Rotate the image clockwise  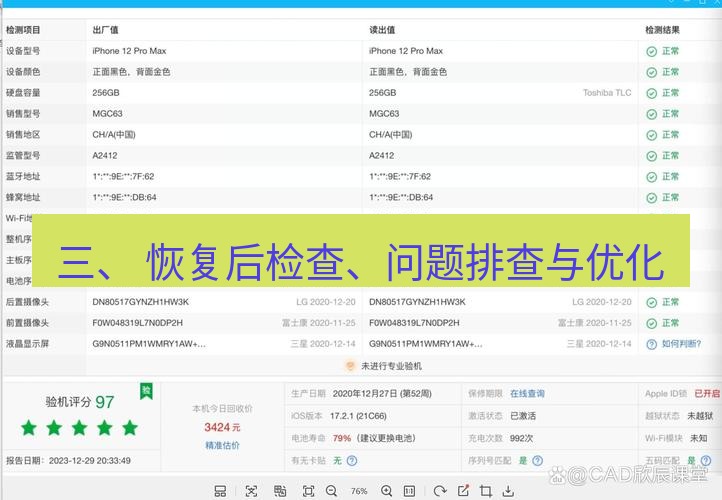(440, 491)
